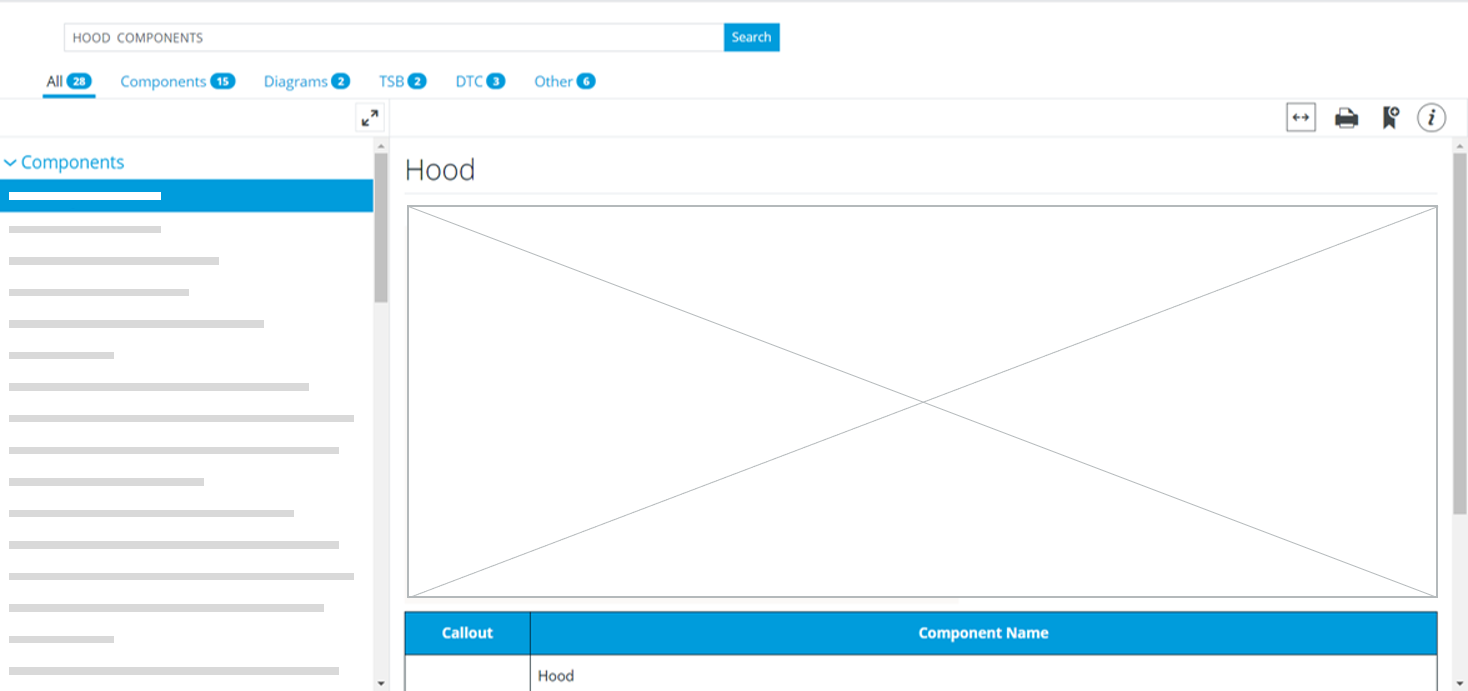Open the information icon
Image resolution: width=1468 pixels, height=691 pixels.
point(1431,118)
